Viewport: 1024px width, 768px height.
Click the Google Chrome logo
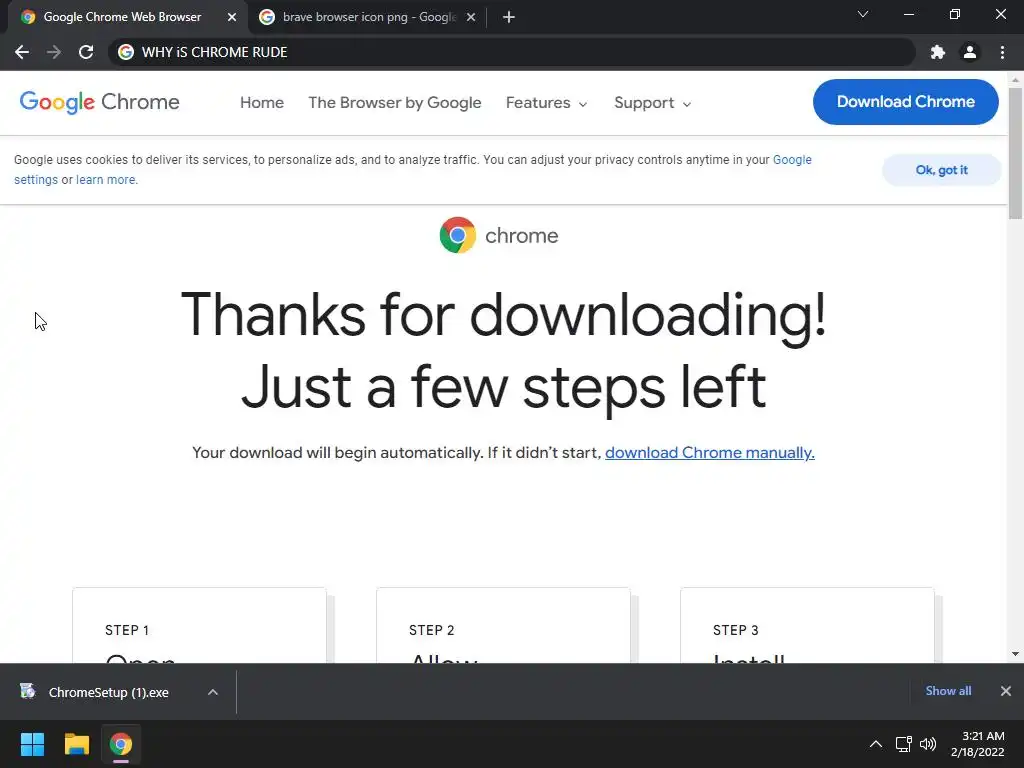[x=99, y=102]
